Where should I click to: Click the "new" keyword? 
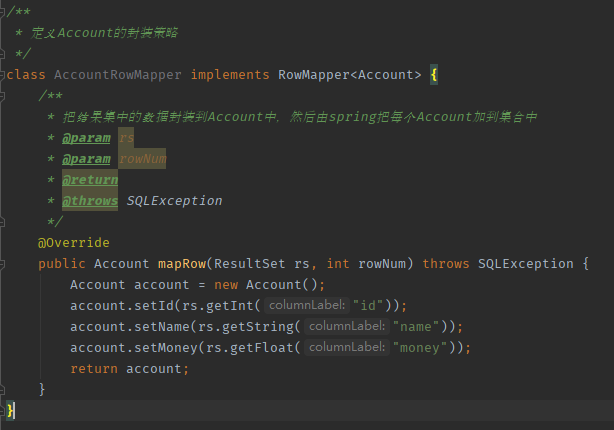pyautogui.click(x=226, y=285)
